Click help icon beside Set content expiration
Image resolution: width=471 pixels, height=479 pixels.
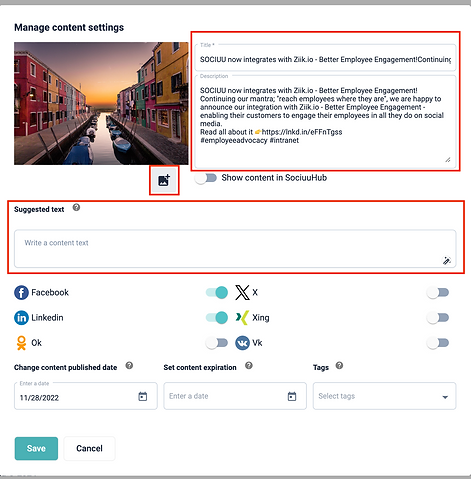point(249,366)
